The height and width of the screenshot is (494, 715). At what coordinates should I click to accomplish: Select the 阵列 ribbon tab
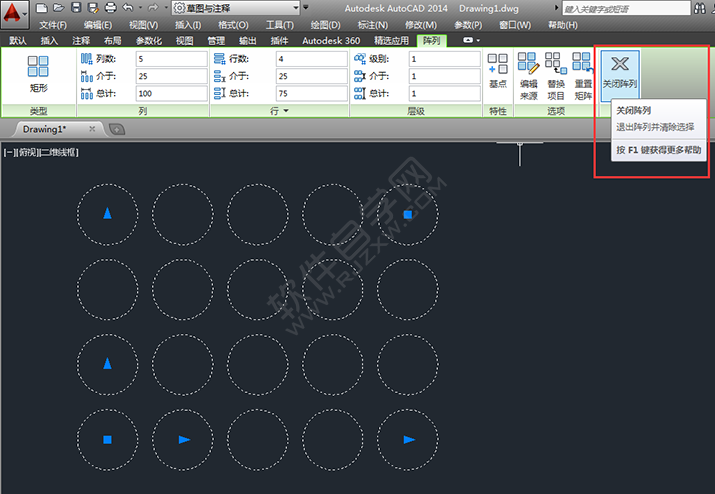[x=431, y=41]
